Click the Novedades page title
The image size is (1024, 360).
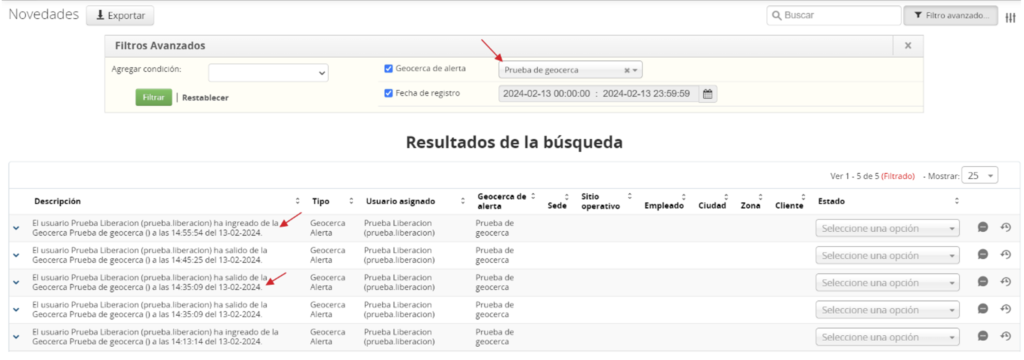coord(43,14)
